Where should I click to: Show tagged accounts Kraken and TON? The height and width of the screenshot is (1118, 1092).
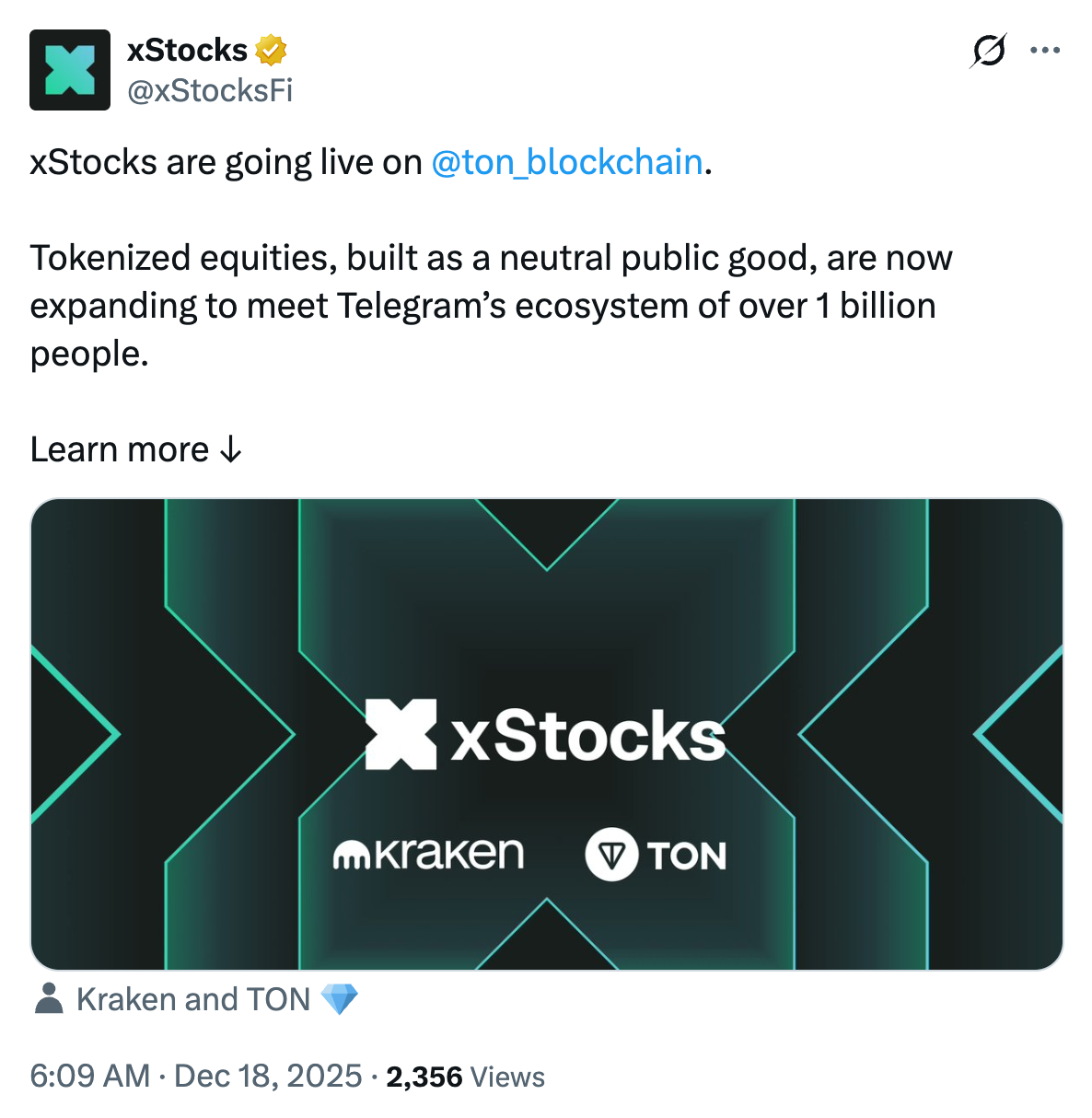pyautogui.click(x=193, y=999)
